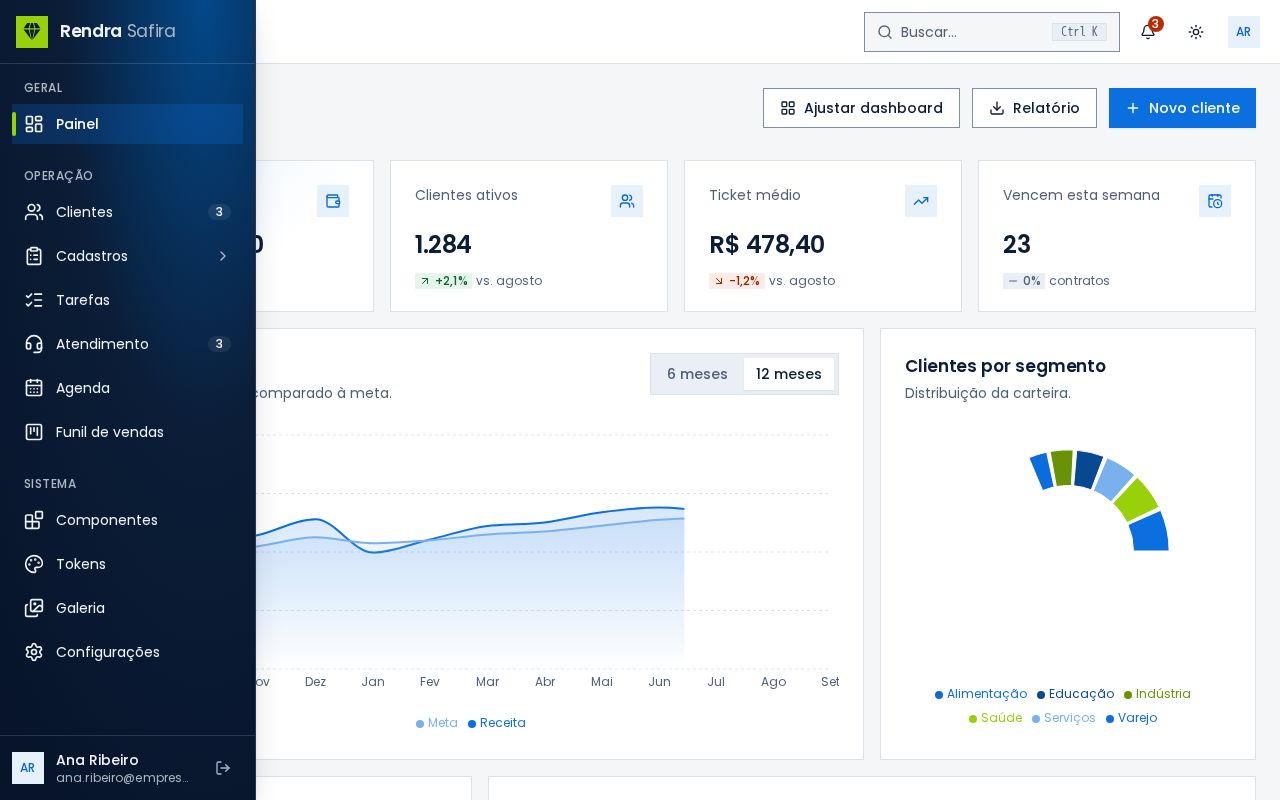Expand the Cadastros submenu chevron
Screen dimensions: 1280x800
(223, 256)
